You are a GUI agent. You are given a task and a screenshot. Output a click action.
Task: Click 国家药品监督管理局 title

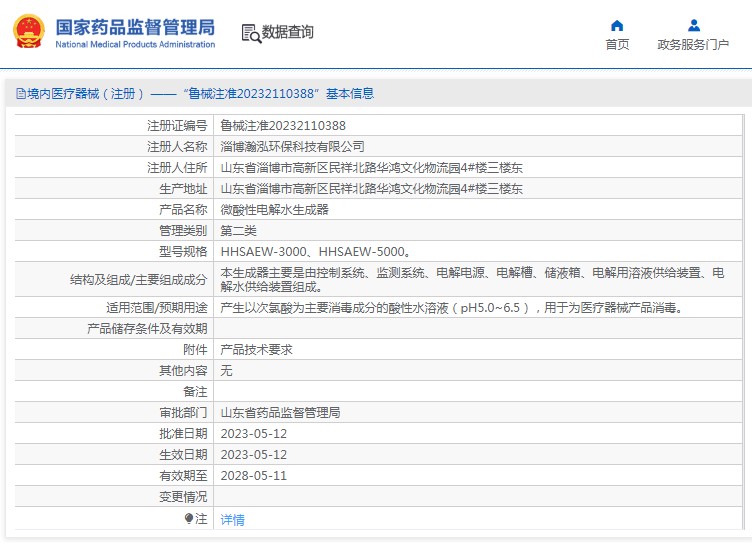click(135, 27)
